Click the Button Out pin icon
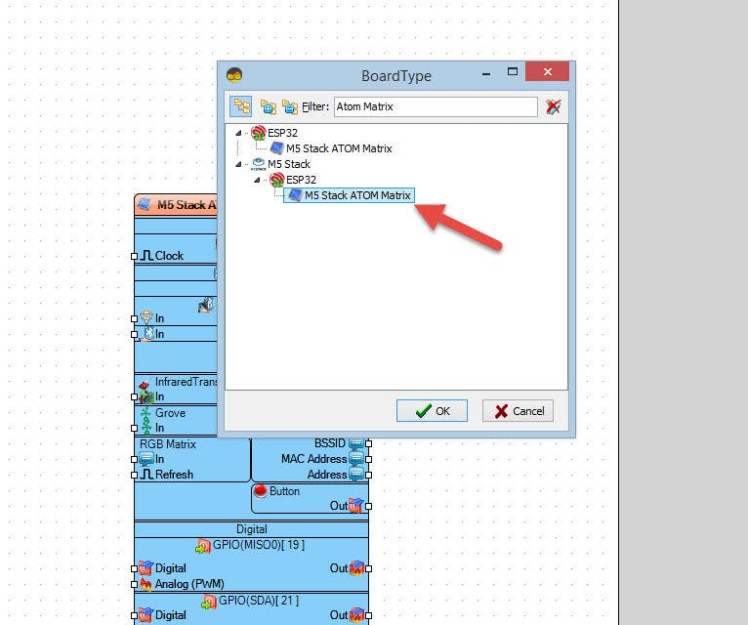 pyautogui.click(x=356, y=506)
